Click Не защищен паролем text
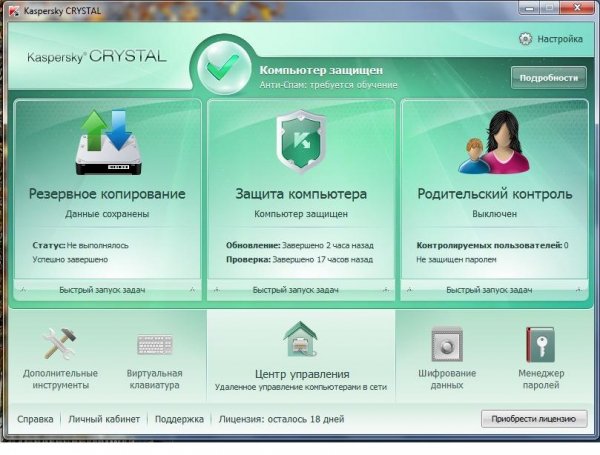The image size is (600, 455). 456,259
